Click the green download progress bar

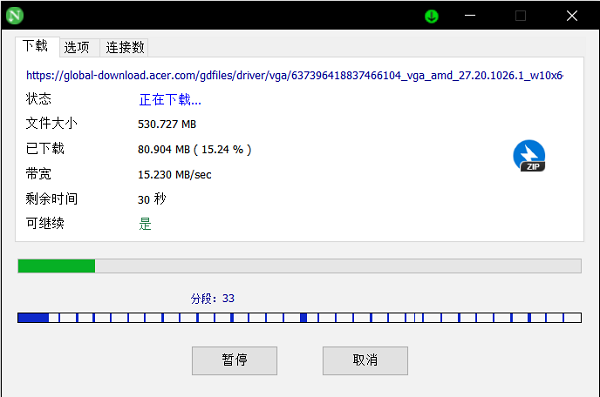coord(300,266)
